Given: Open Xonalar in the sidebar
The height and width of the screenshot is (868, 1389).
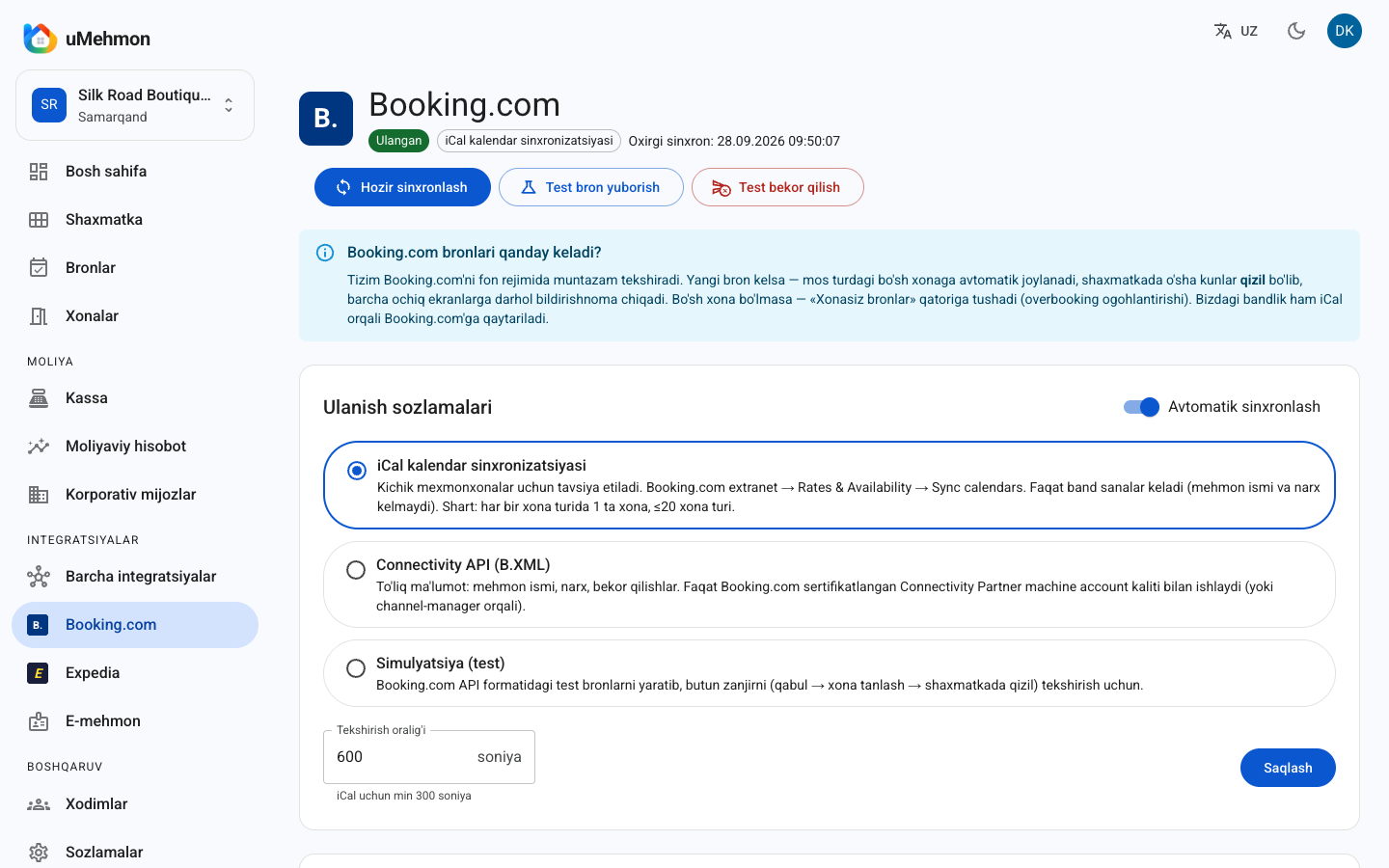Looking at the screenshot, I should click(135, 316).
